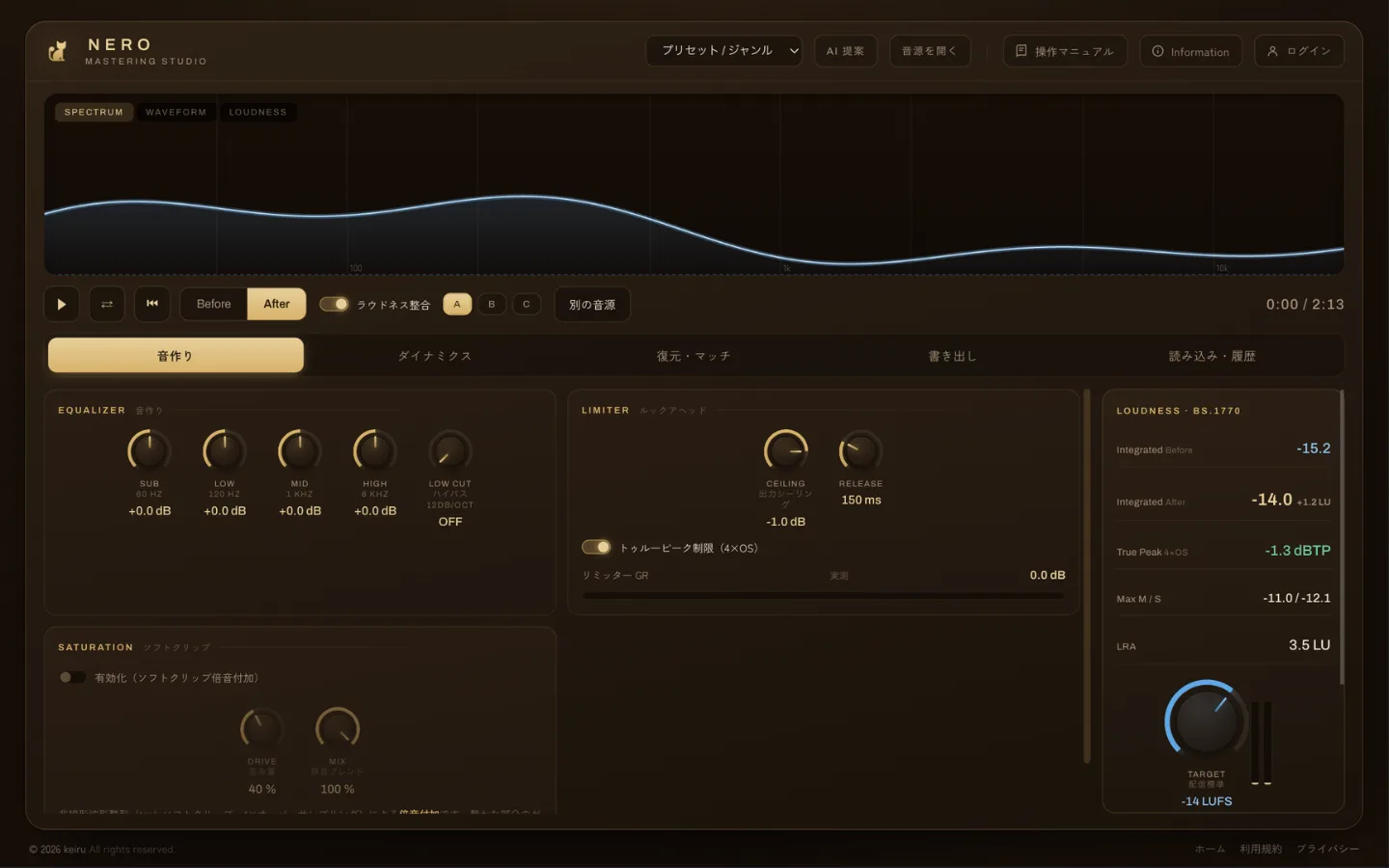Open the 読み込み・履歴 tab
The image size is (1389, 868).
coord(1212,355)
